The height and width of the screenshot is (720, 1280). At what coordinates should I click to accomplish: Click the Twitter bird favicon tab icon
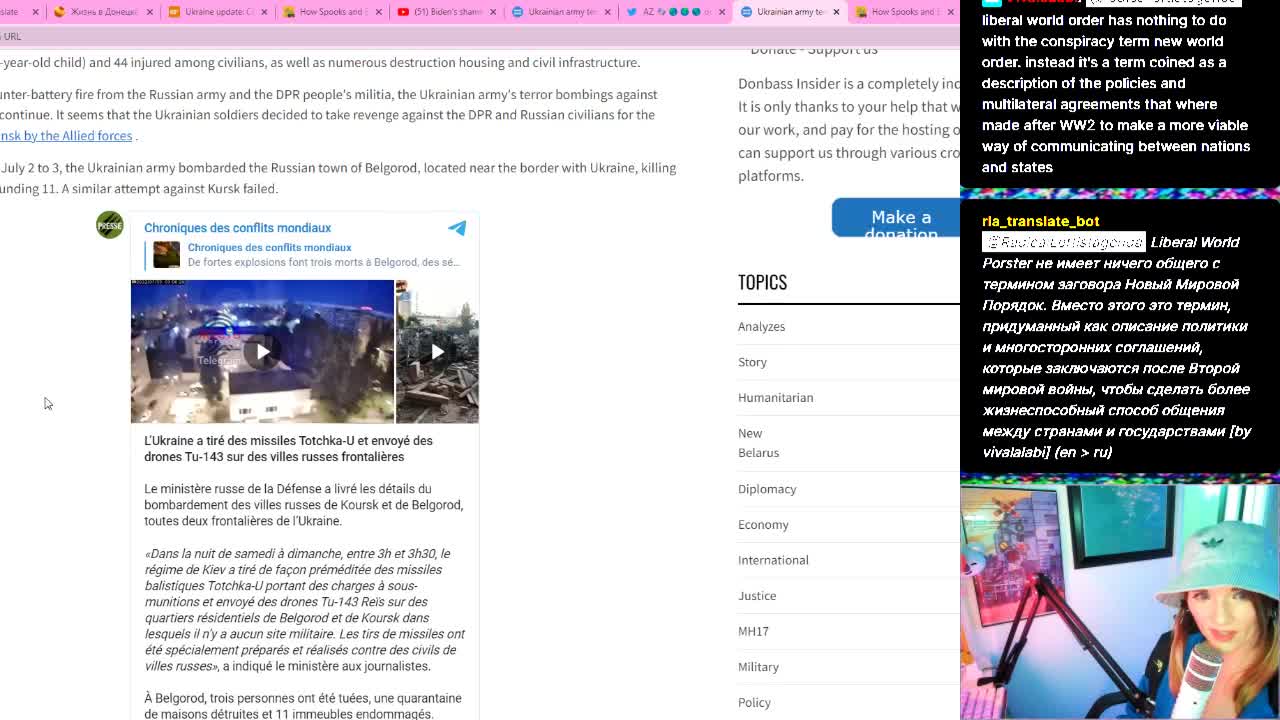tap(632, 12)
